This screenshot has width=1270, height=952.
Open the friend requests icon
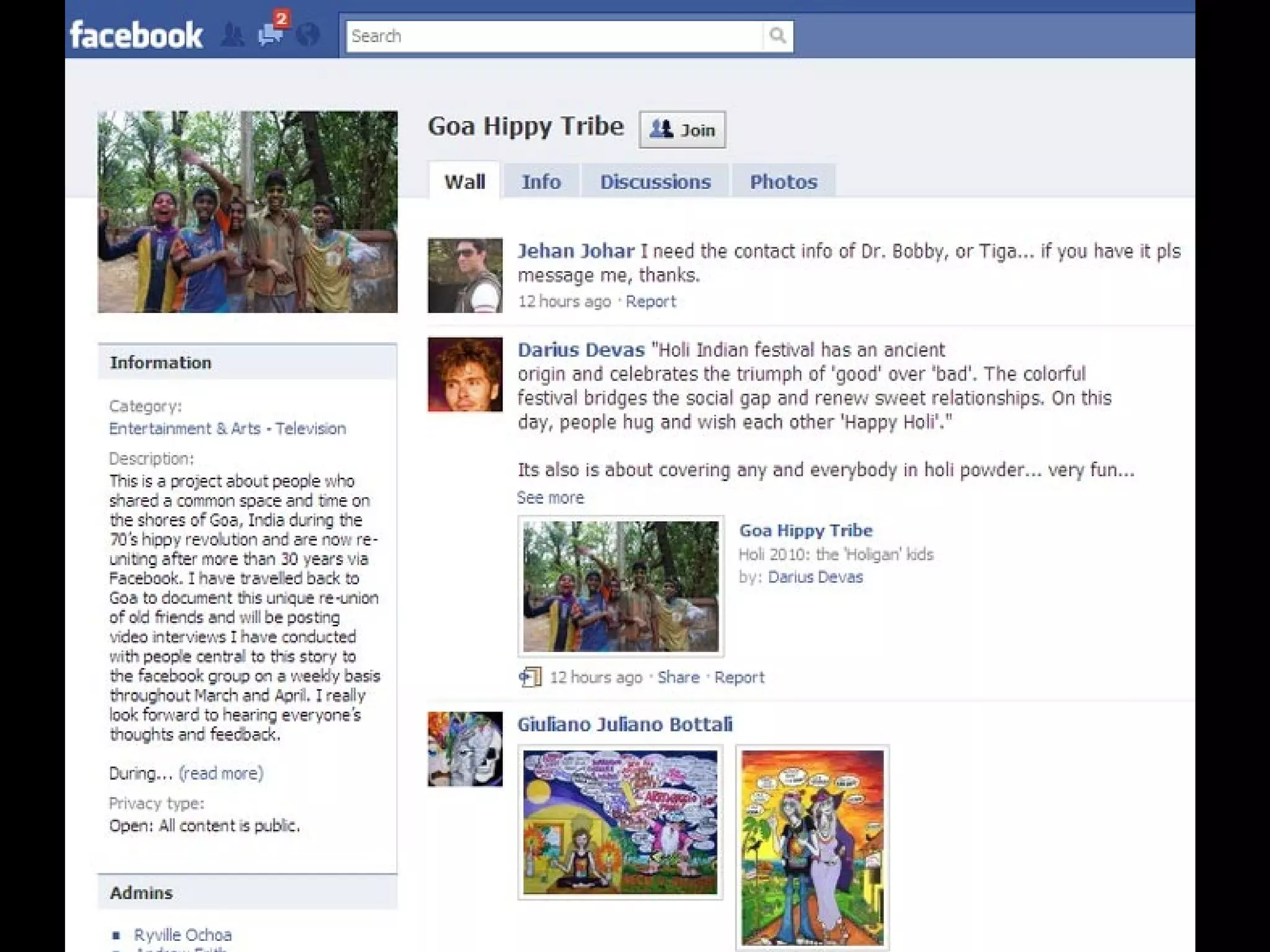(233, 35)
